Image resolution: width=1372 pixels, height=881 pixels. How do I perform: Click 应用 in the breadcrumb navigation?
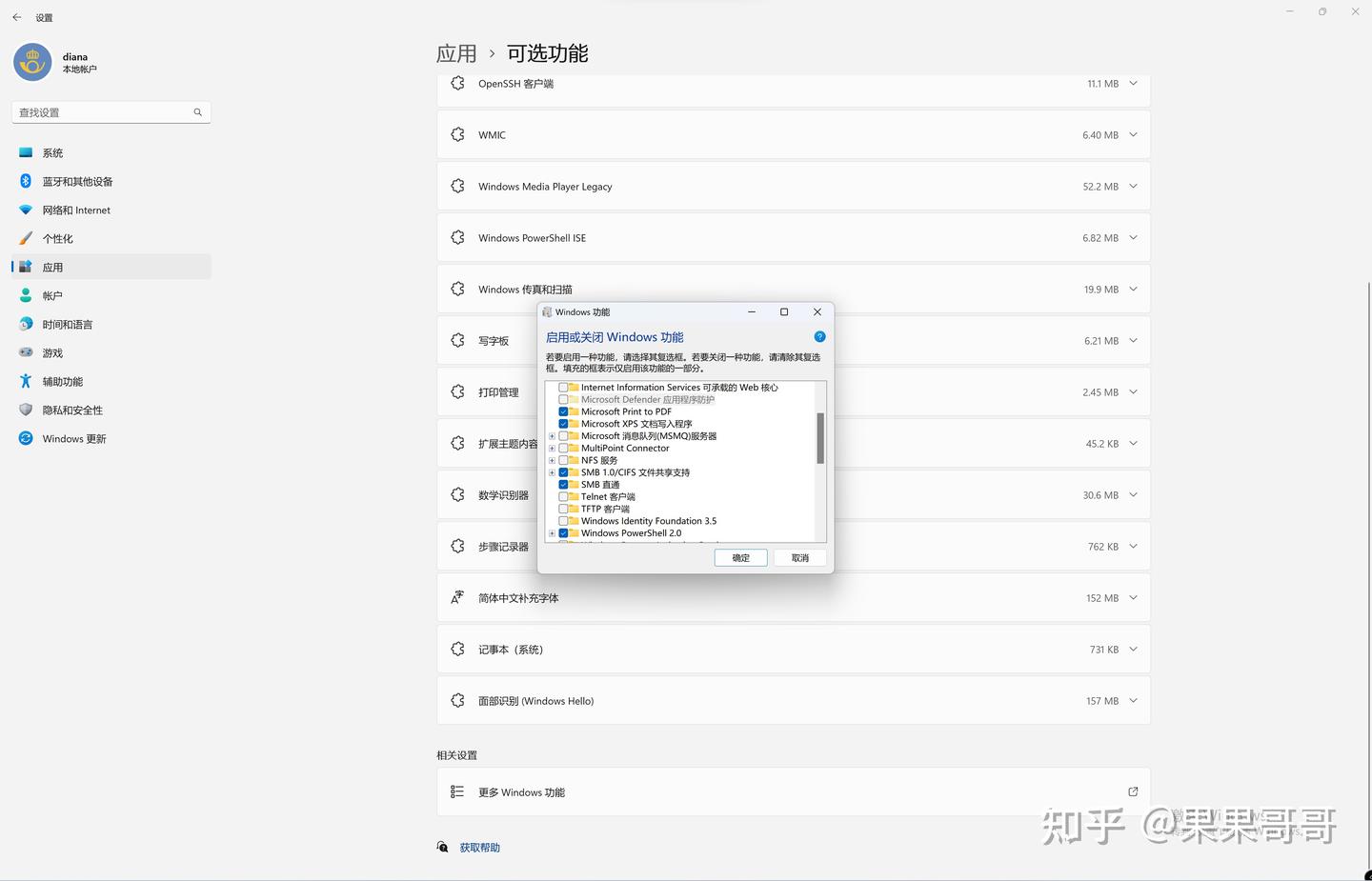pos(455,53)
